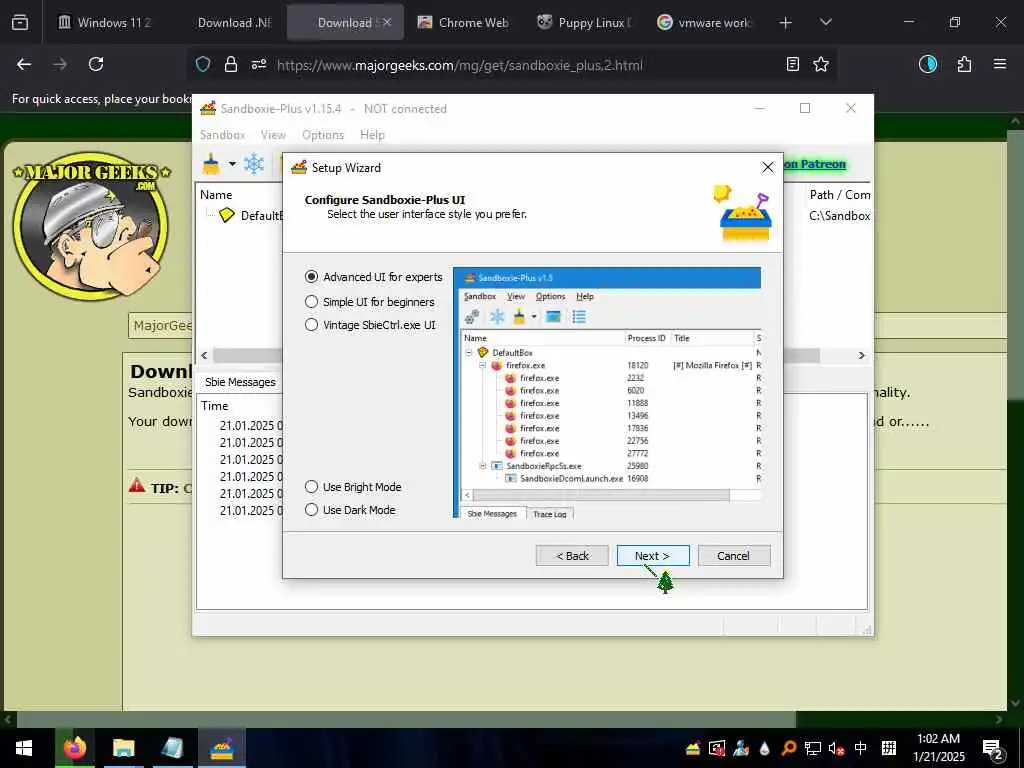This screenshot has width=1024, height=768.
Task: Follow the on Patreon link
Action: point(814,164)
